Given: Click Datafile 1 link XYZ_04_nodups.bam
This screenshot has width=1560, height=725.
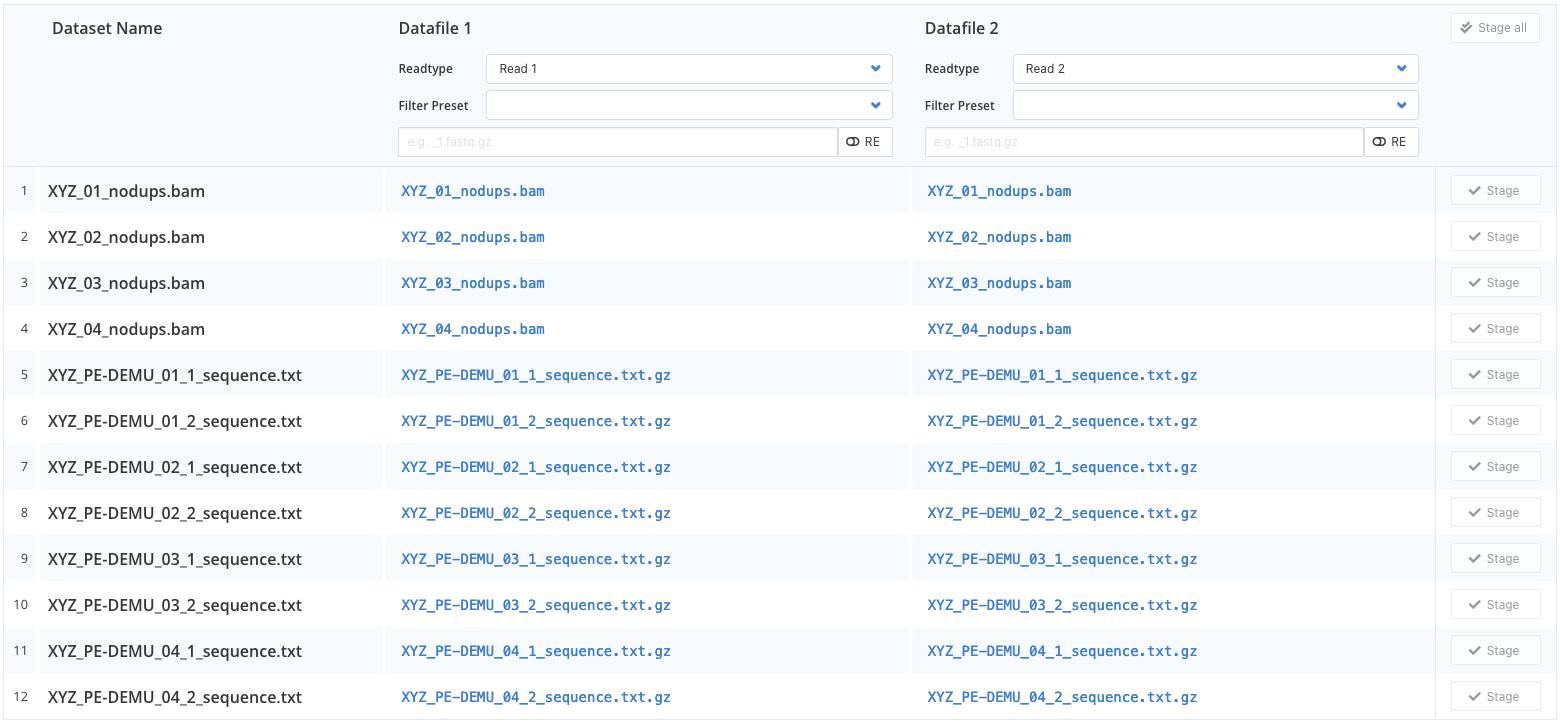Looking at the screenshot, I should click(x=473, y=329).
